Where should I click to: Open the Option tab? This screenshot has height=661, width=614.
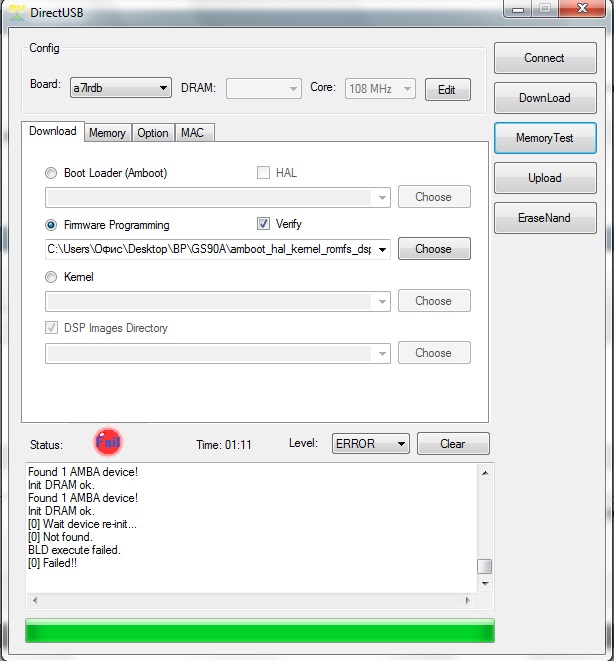point(153,133)
